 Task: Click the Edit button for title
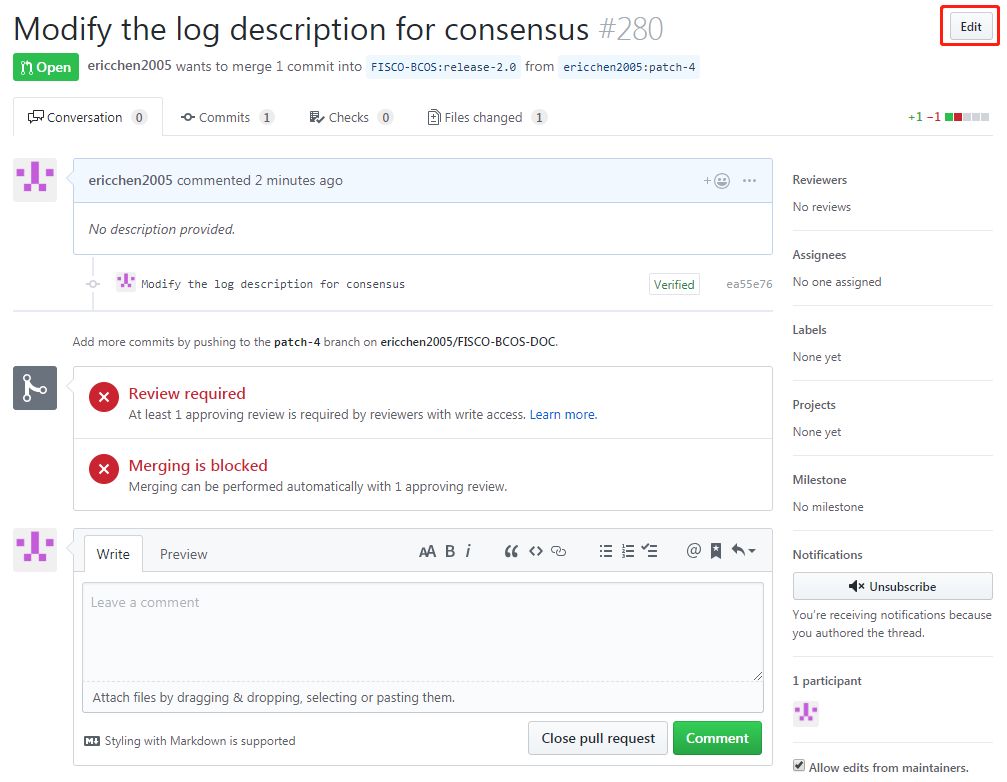(x=970, y=27)
